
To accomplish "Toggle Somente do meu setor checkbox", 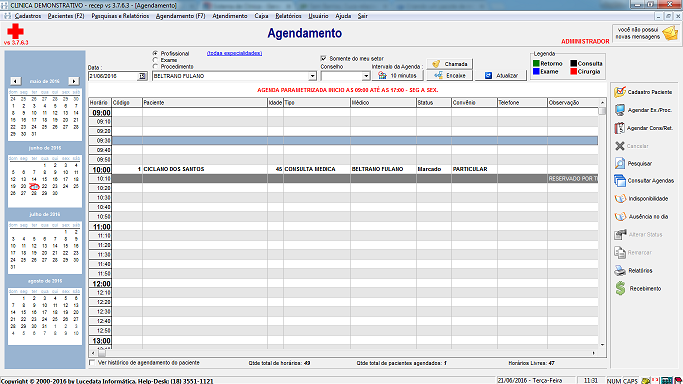I will click(323, 58).
